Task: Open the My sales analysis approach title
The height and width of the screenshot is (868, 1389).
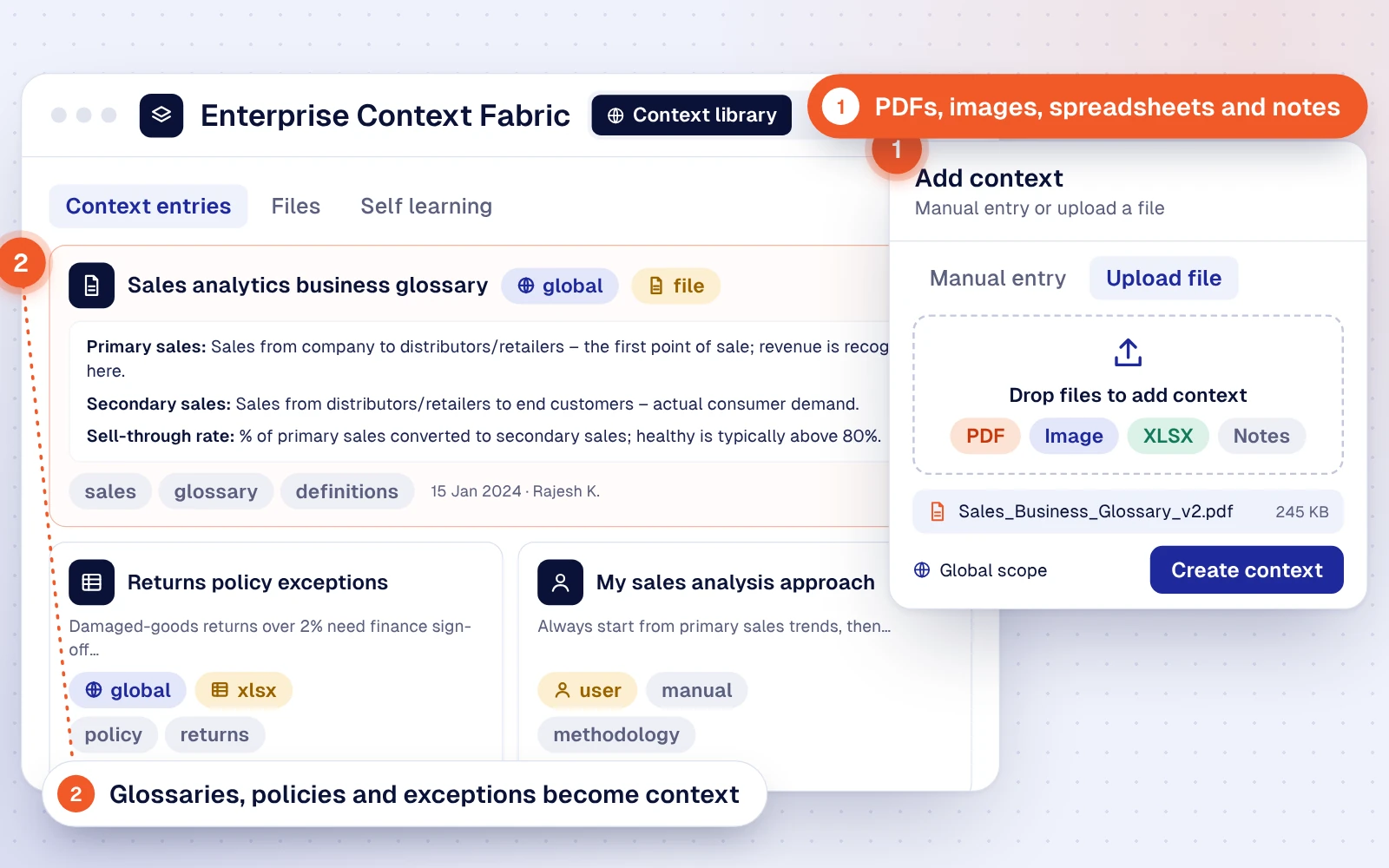Action: click(735, 582)
